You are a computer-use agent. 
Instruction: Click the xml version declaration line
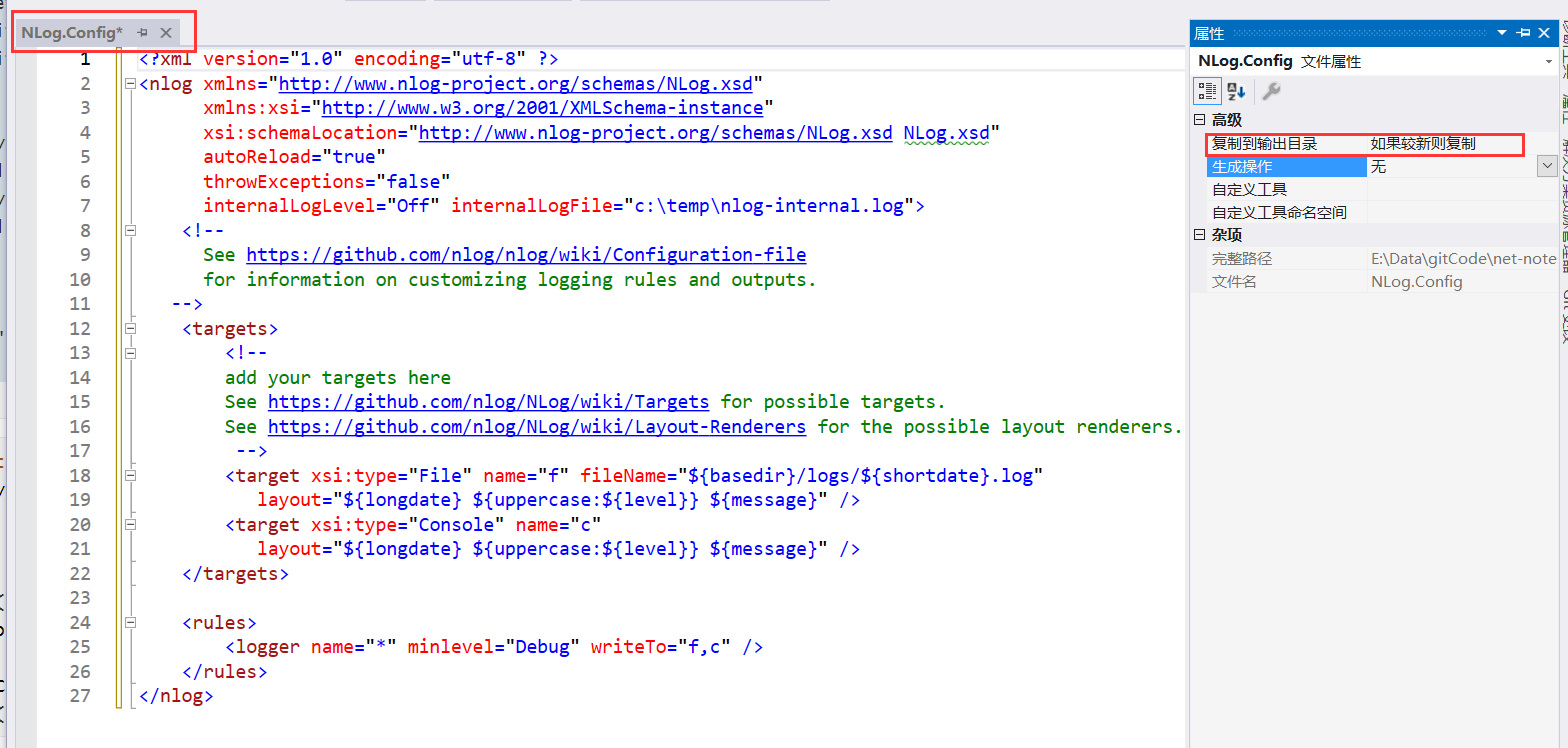[x=349, y=59]
